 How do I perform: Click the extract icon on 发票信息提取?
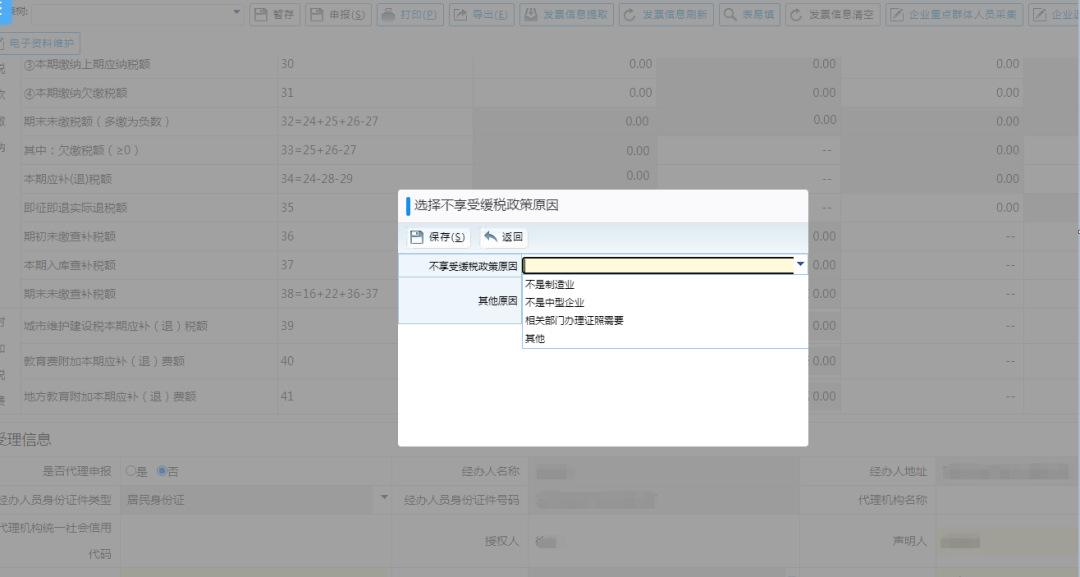pos(530,14)
